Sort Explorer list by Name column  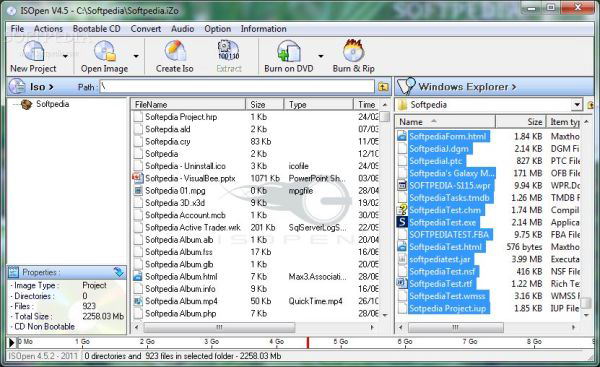click(x=445, y=122)
